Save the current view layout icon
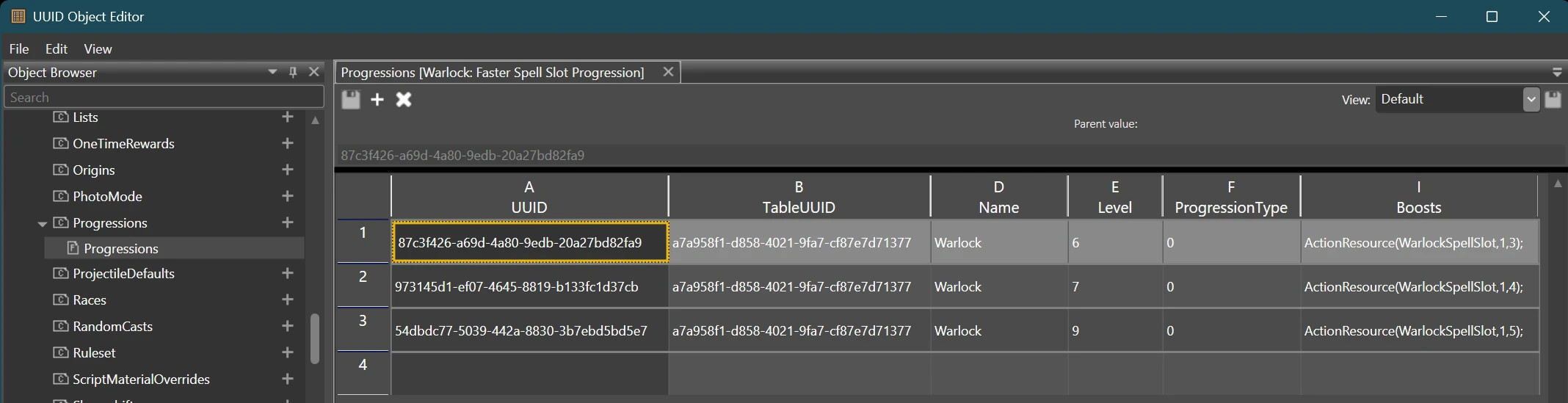Screen dimensions: 1568x403 [1553, 100]
